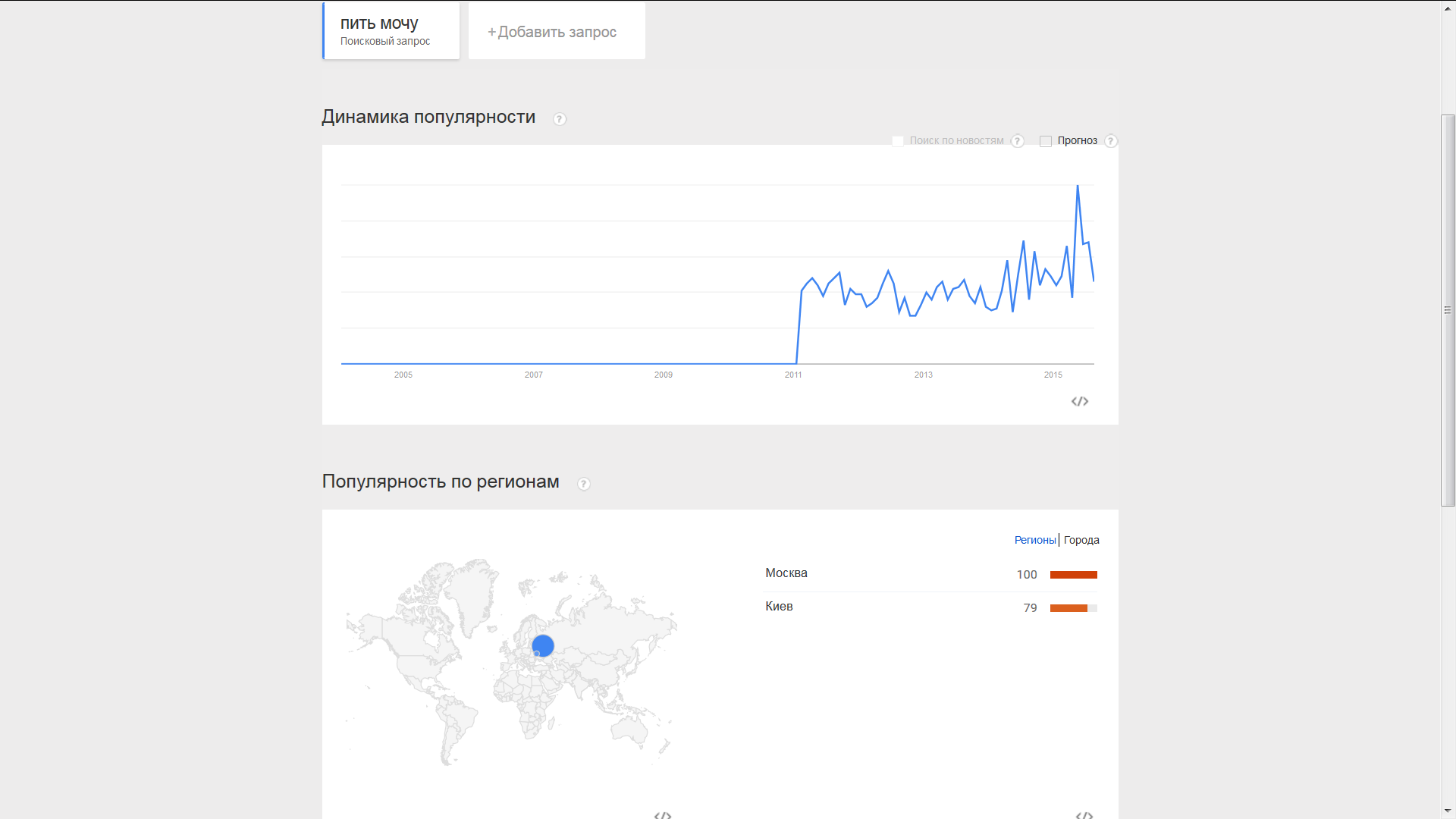Image resolution: width=1456 pixels, height=819 pixels.
Task: Toggle the Поиск по новостям checkbox
Action: click(x=898, y=141)
